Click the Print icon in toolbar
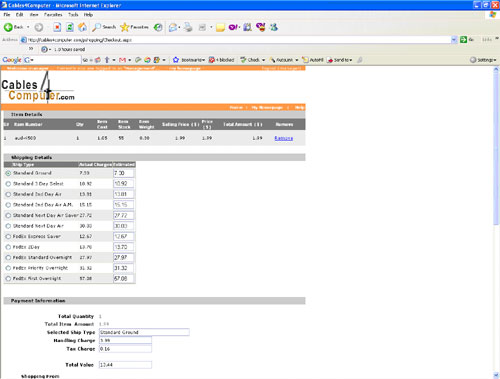500x379 pixels. tap(188, 27)
